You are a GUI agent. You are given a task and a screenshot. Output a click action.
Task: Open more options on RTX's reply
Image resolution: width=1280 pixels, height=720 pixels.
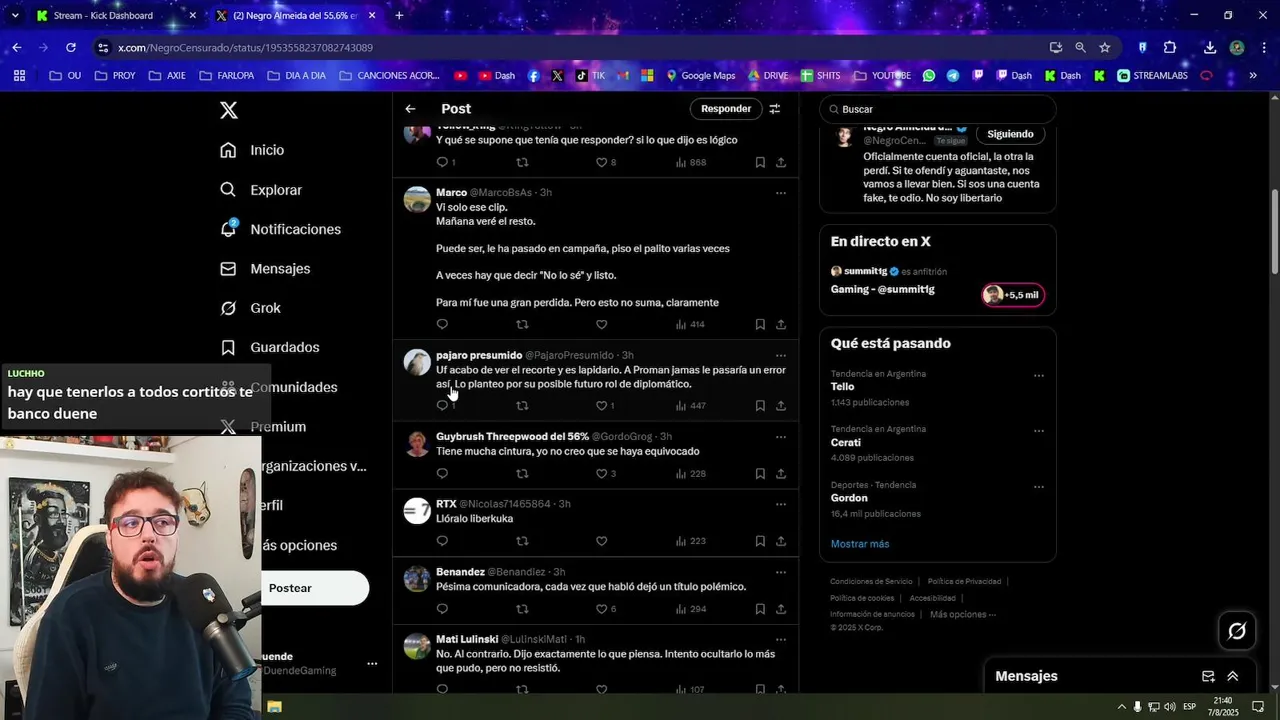(781, 505)
